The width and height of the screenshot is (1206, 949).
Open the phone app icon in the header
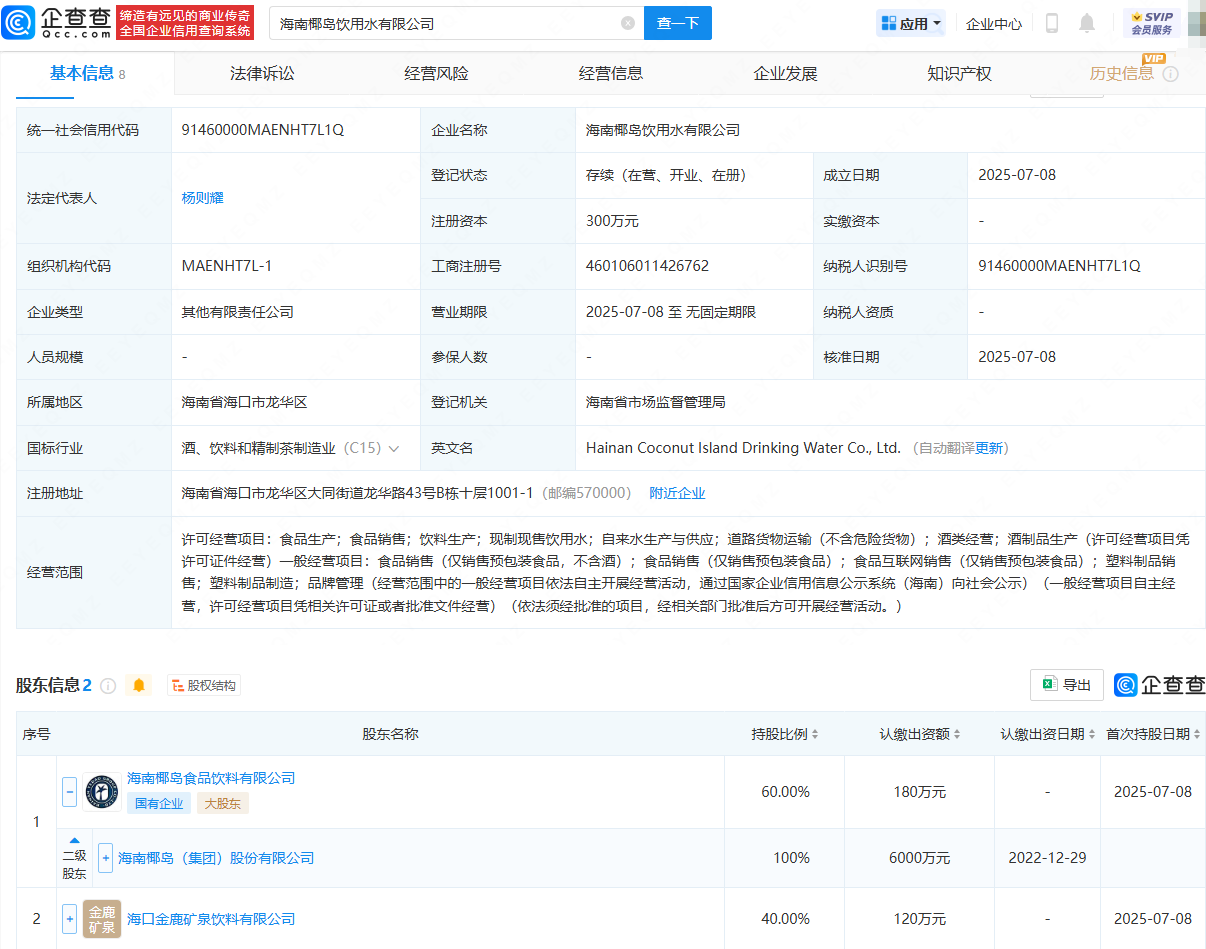(1051, 23)
